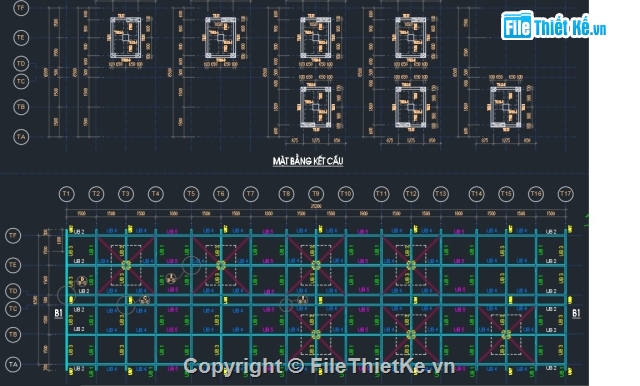This screenshot has width=640, height=386.
Task: Select the T8 grid axis bubble
Action: pos(286,194)
